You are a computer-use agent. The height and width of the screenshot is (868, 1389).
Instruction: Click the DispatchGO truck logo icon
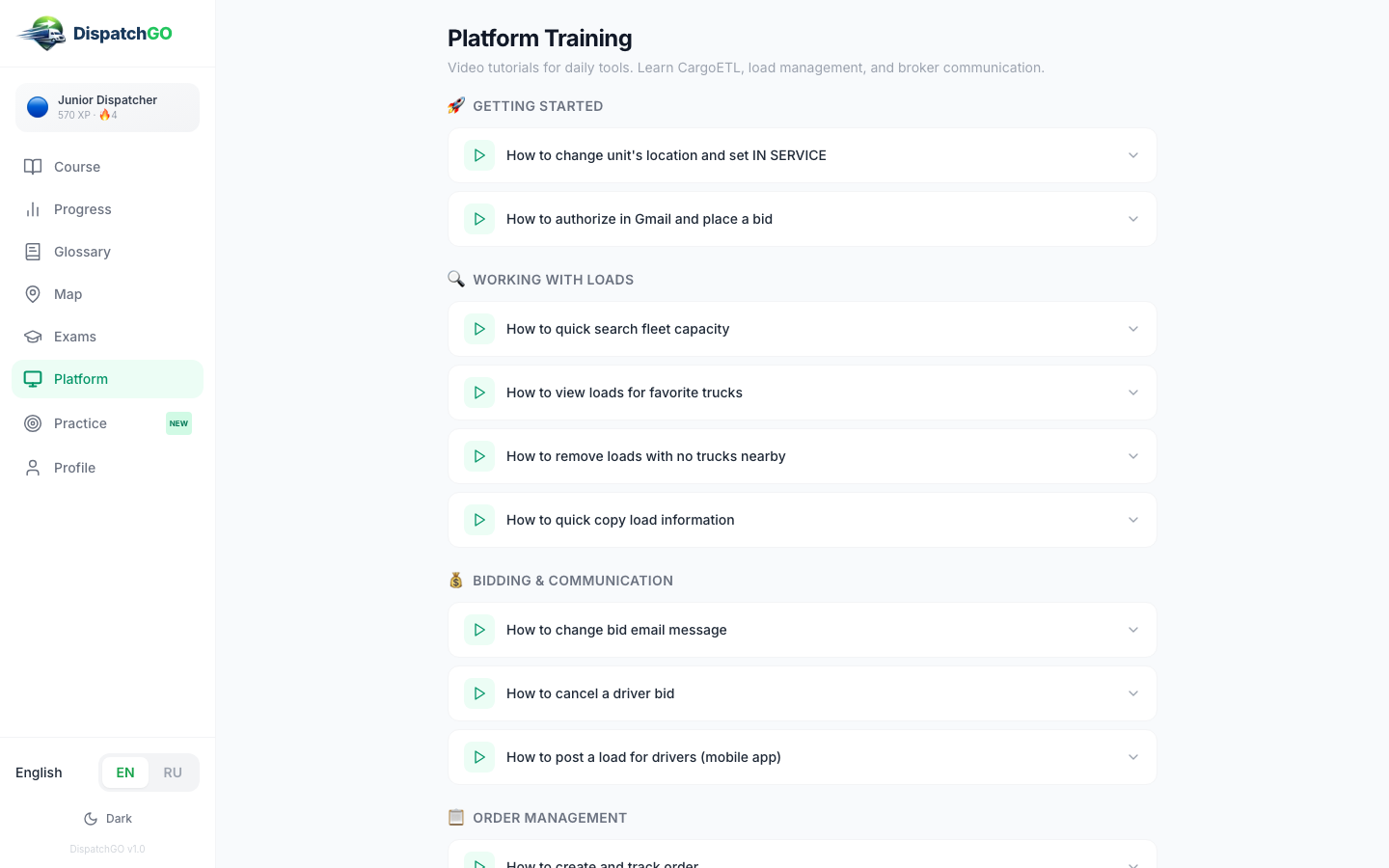[x=41, y=34]
